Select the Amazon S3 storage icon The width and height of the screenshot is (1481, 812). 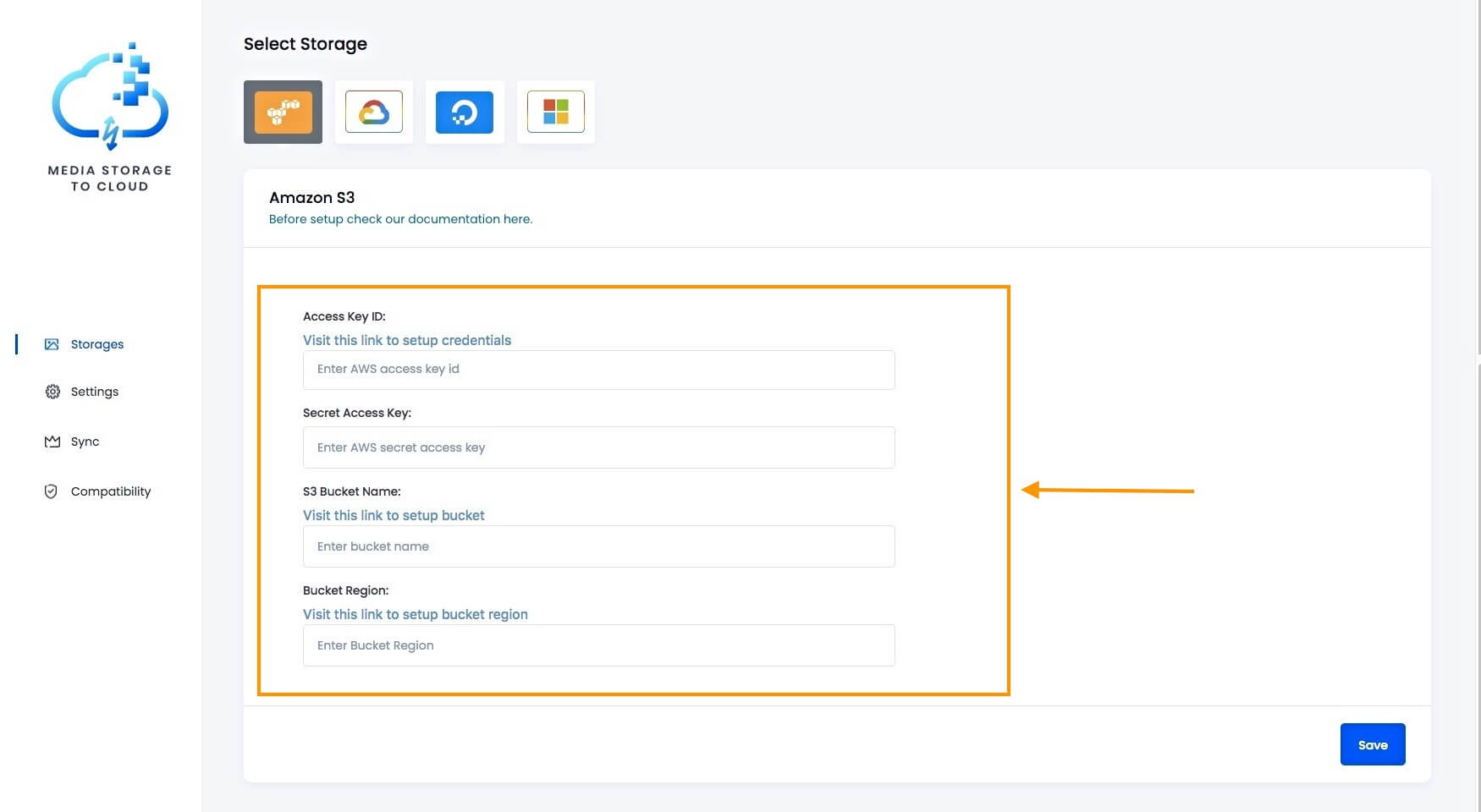click(x=283, y=111)
